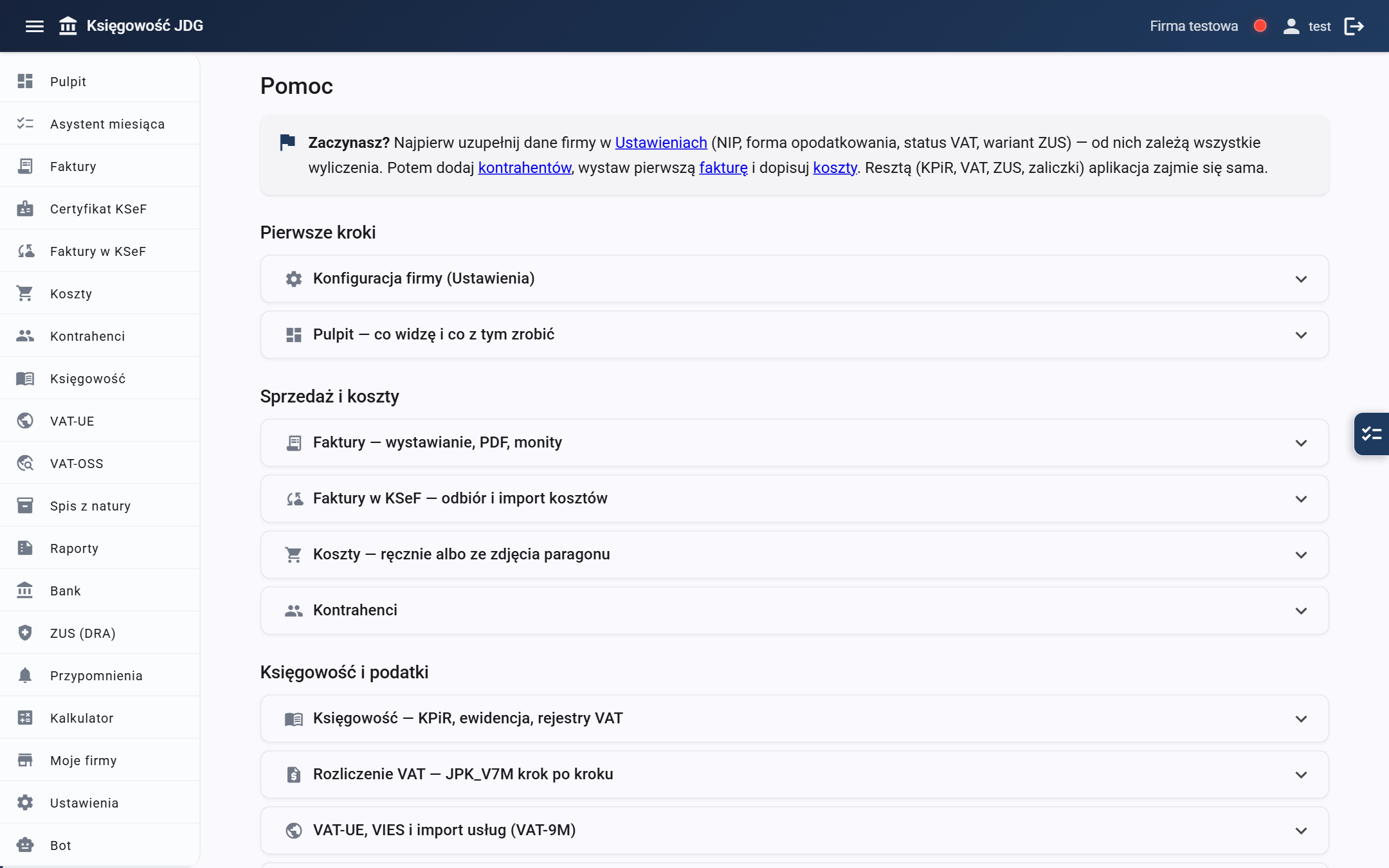The image size is (1389, 868).
Task: Click the Przypomnienia bell icon
Action: click(x=25, y=676)
